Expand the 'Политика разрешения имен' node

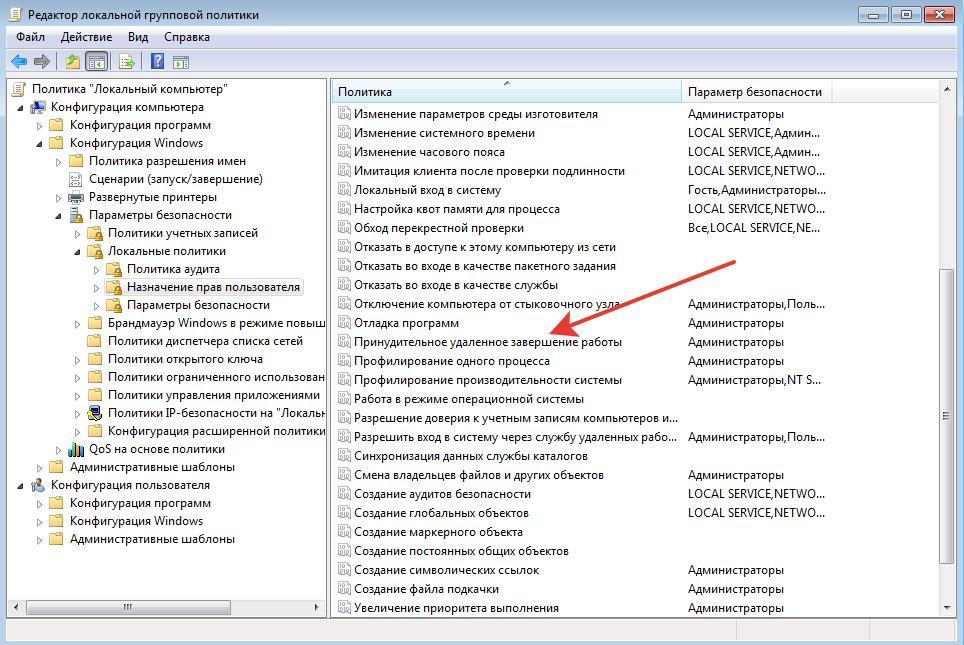58,162
